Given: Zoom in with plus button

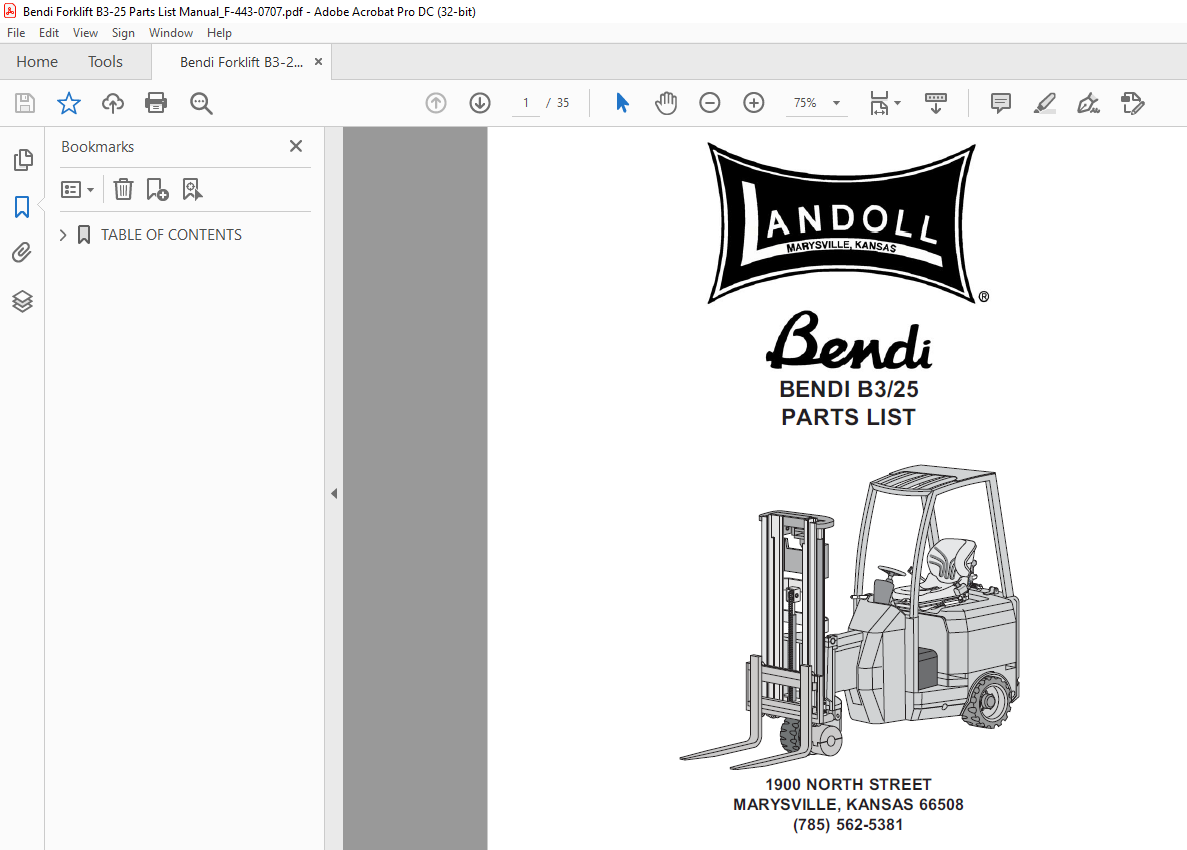Looking at the screenshot, I should pyautogui.click(x=753, y=103).
